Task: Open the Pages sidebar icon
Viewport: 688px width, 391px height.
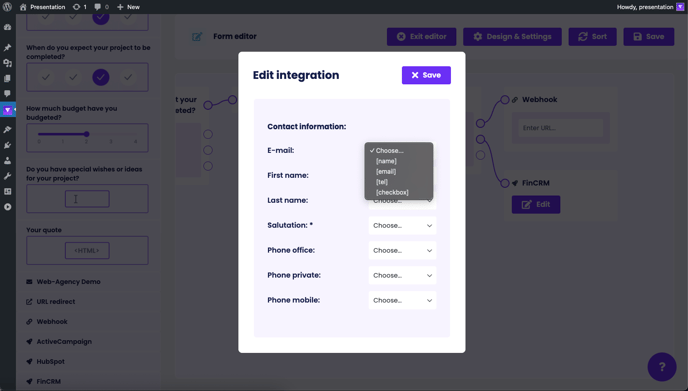Action: pyautogui.click(x=7, y=79)
